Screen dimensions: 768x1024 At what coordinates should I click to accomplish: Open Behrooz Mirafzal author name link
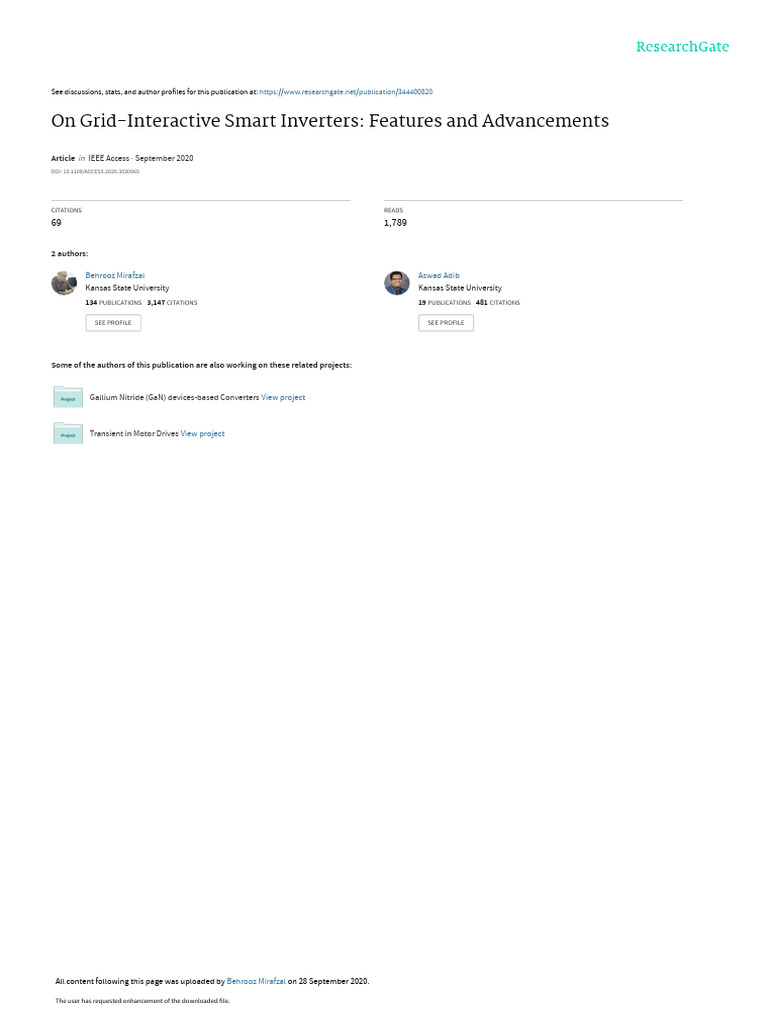pos(115,276)
